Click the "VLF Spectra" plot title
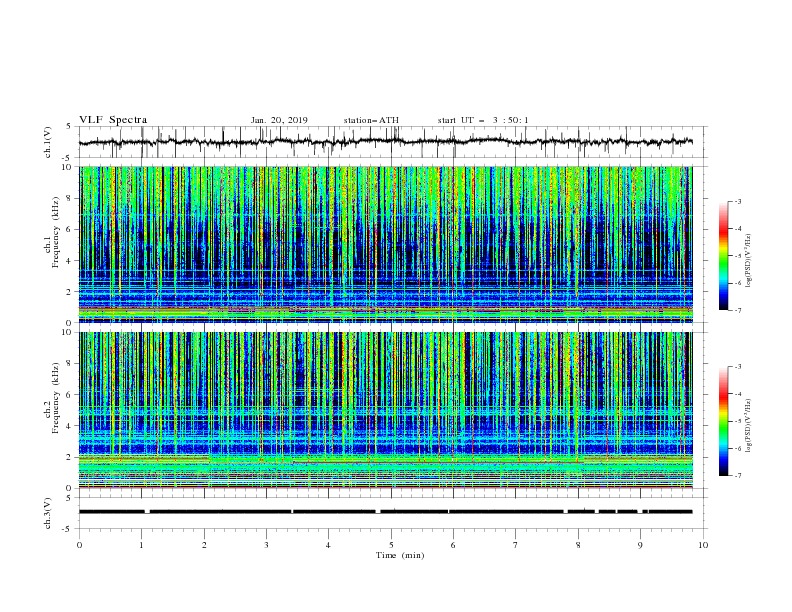792x612 pixels. [x=113, y=120]
